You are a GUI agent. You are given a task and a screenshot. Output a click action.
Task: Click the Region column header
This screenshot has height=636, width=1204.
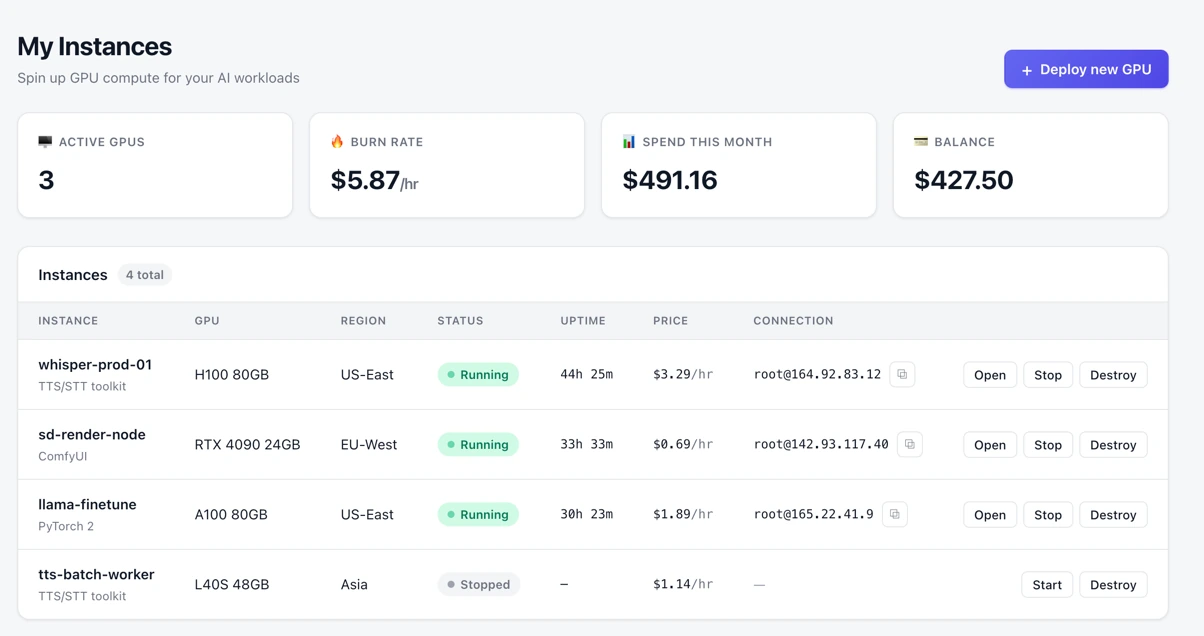click(x=363, y=321)
